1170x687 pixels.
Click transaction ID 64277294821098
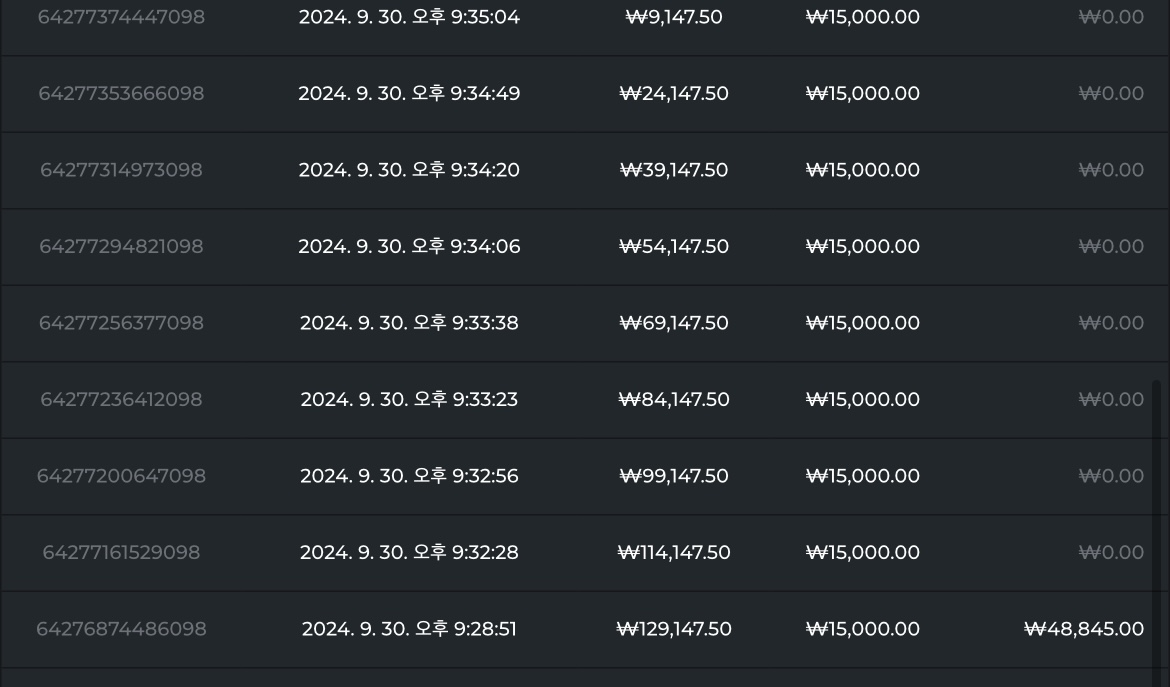pyautogui.click(x=121, y=246)
